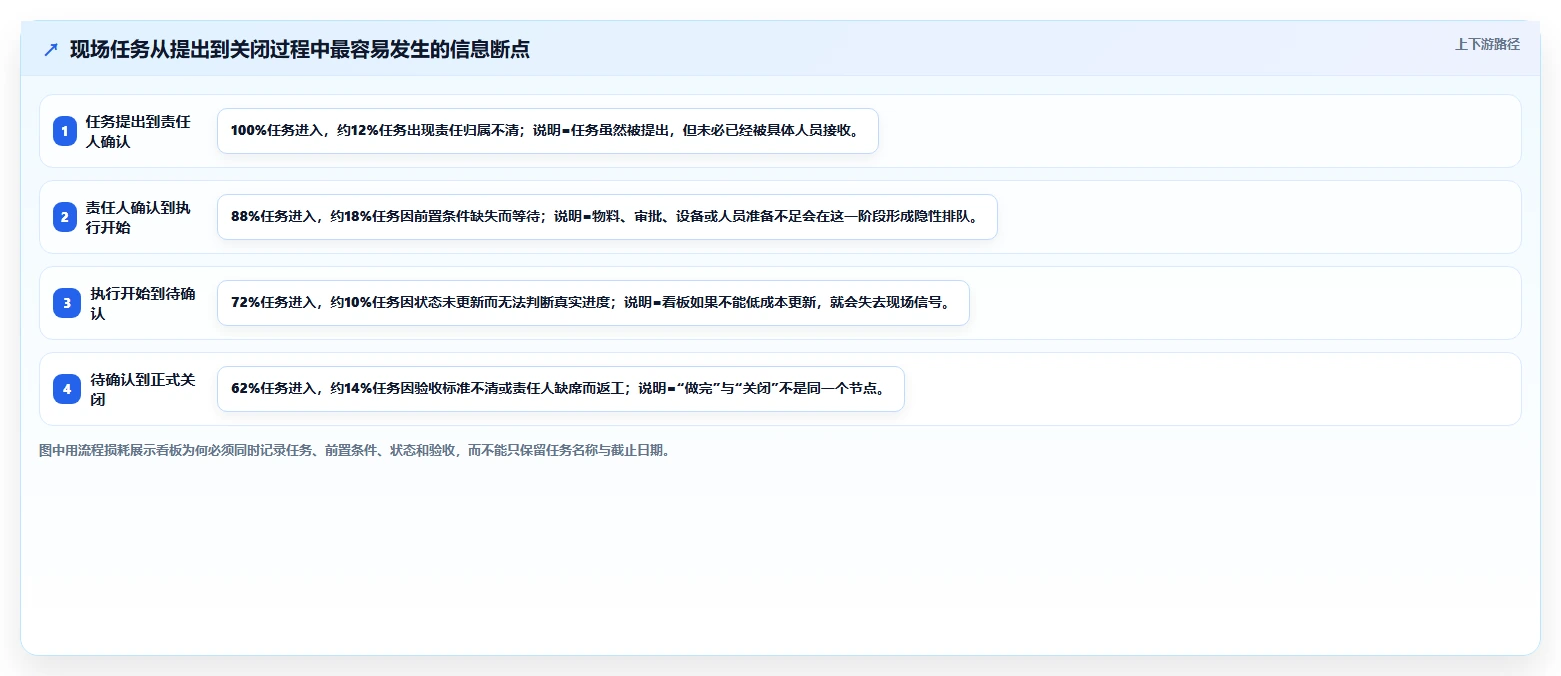Click the description starting with 88%任务进入
This screenshot has height=676, width=1561.
tap(607, 217)
